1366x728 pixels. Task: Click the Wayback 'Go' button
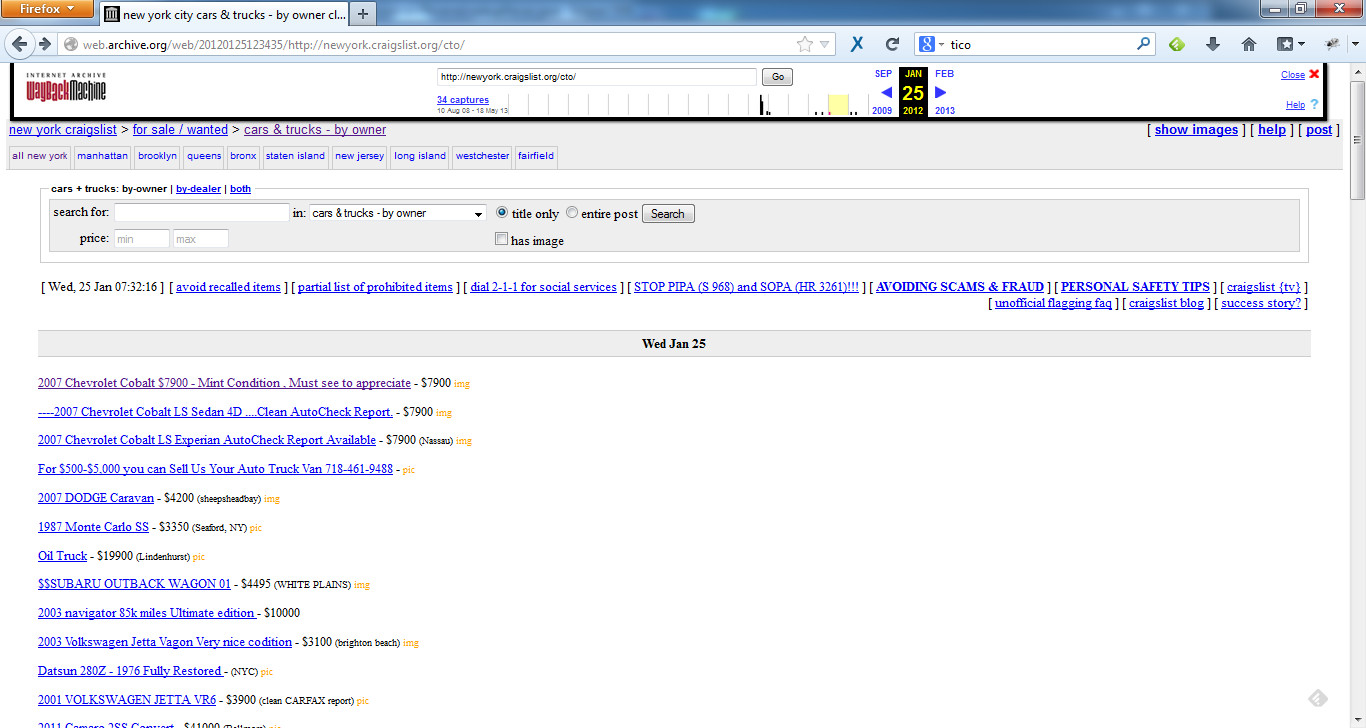(x=777, y=77)
